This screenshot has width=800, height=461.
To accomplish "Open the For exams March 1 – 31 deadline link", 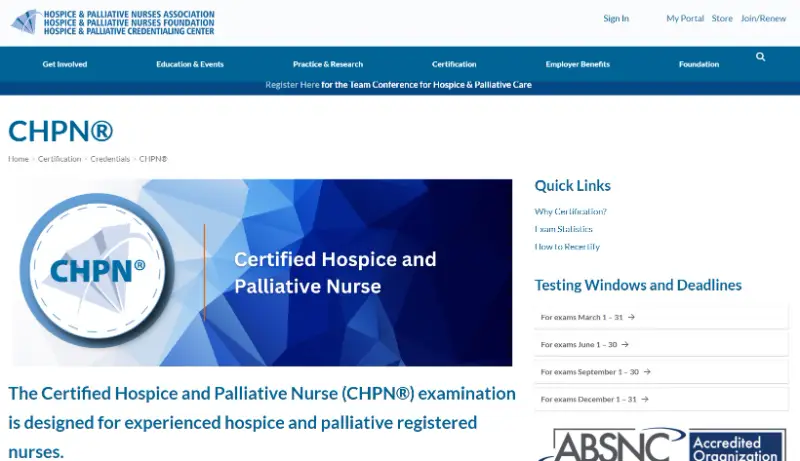I will pos(661,317).
